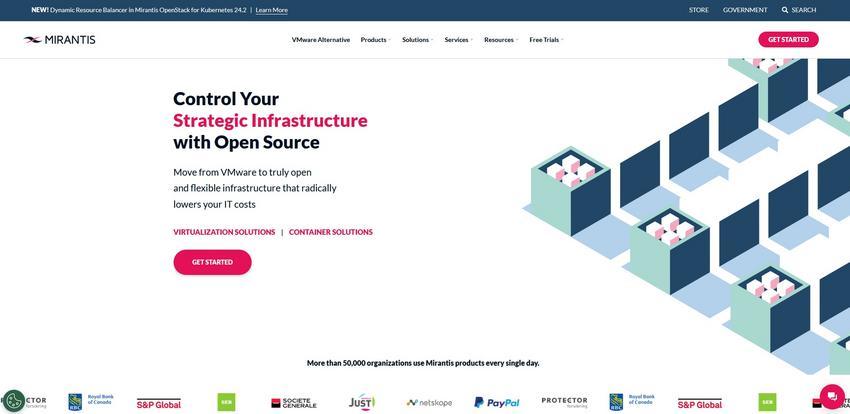The image size is (850, 414).
Task: Go to the GOVERNMENT link
Action: [x=745, y=10]
